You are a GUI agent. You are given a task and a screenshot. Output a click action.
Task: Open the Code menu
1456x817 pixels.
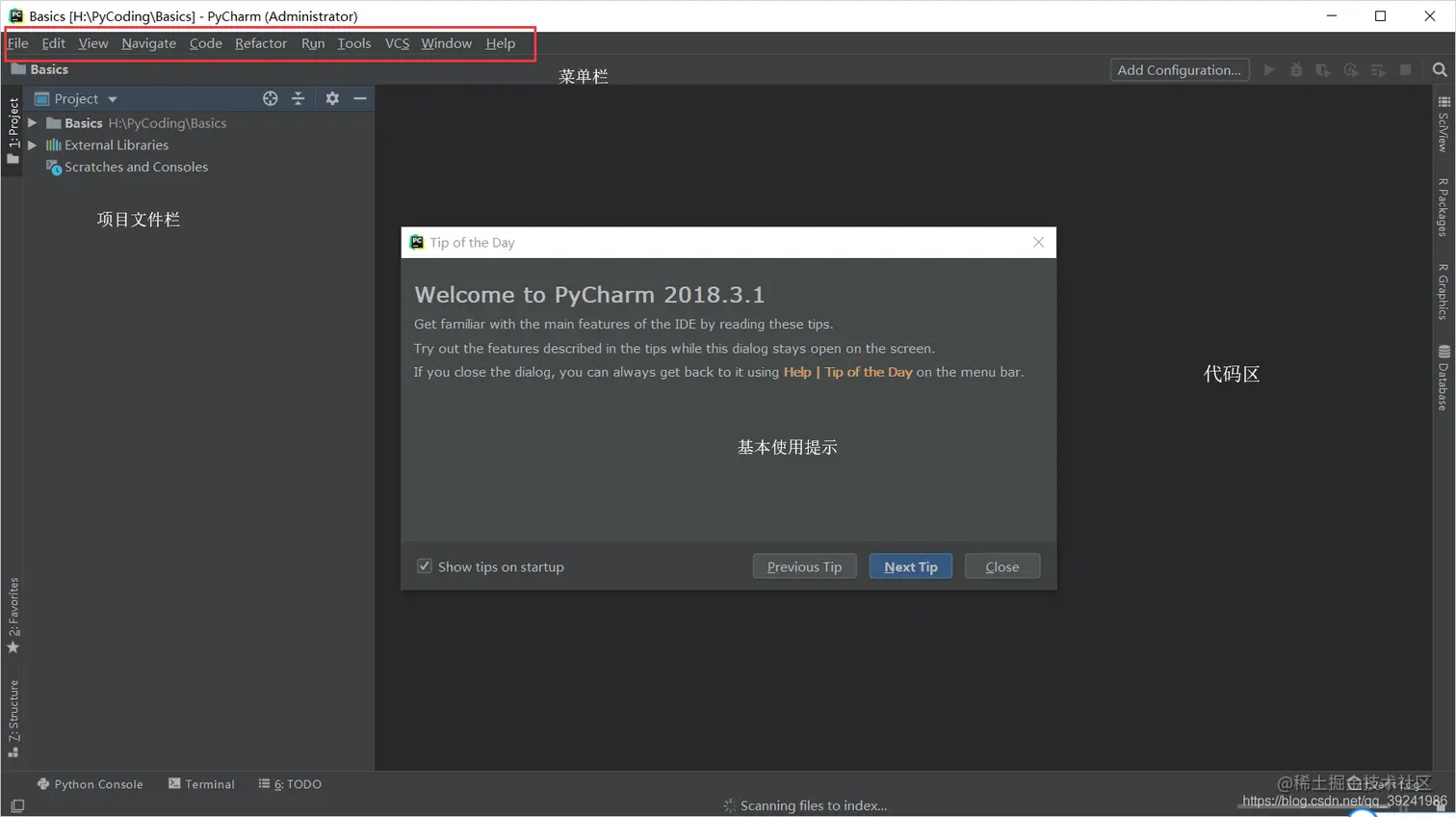click(205, 43)
